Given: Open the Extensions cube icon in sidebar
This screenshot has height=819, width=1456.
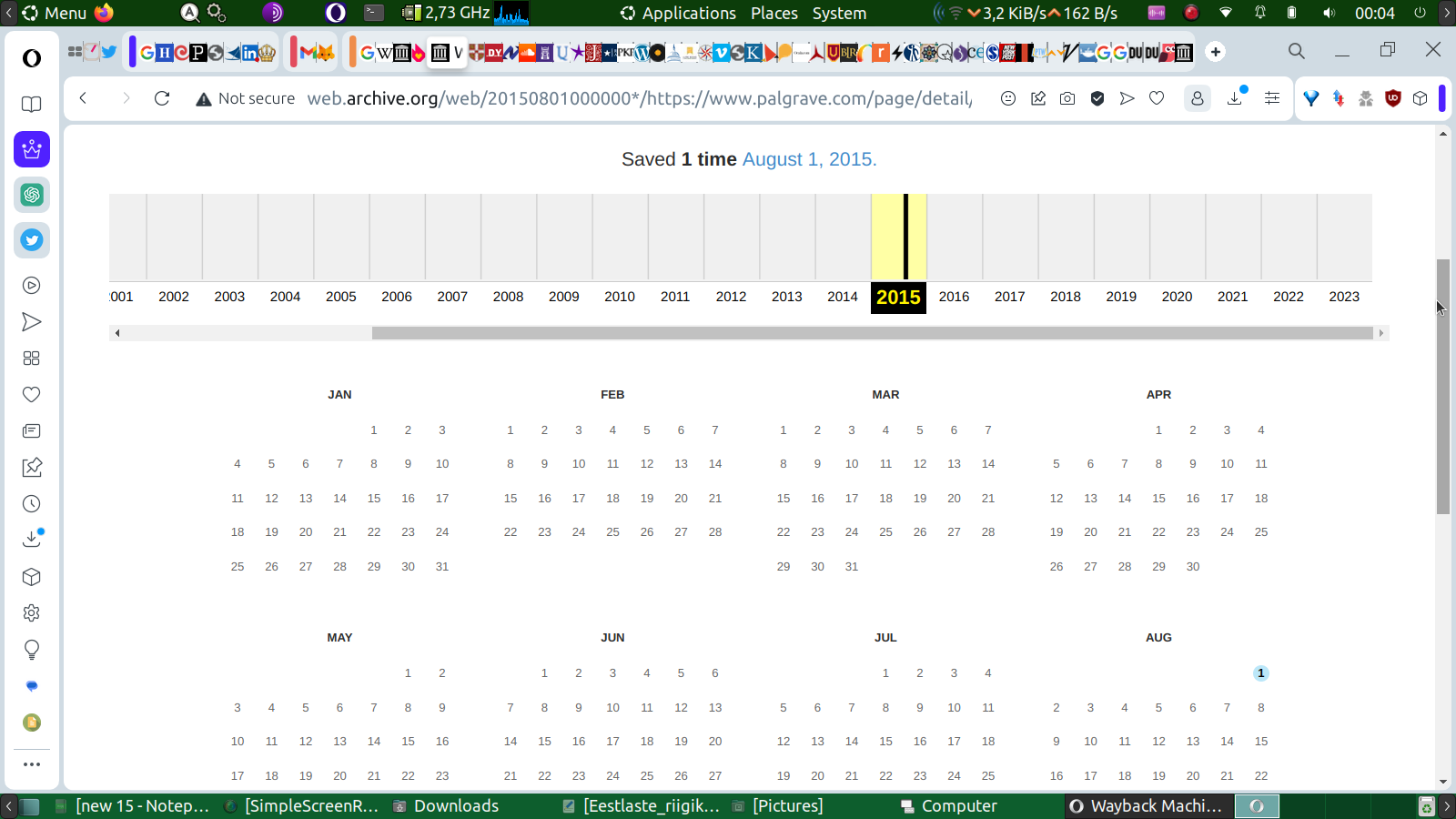Looking at the screenshot, I should pyautogui.click(x=32, y=577).
